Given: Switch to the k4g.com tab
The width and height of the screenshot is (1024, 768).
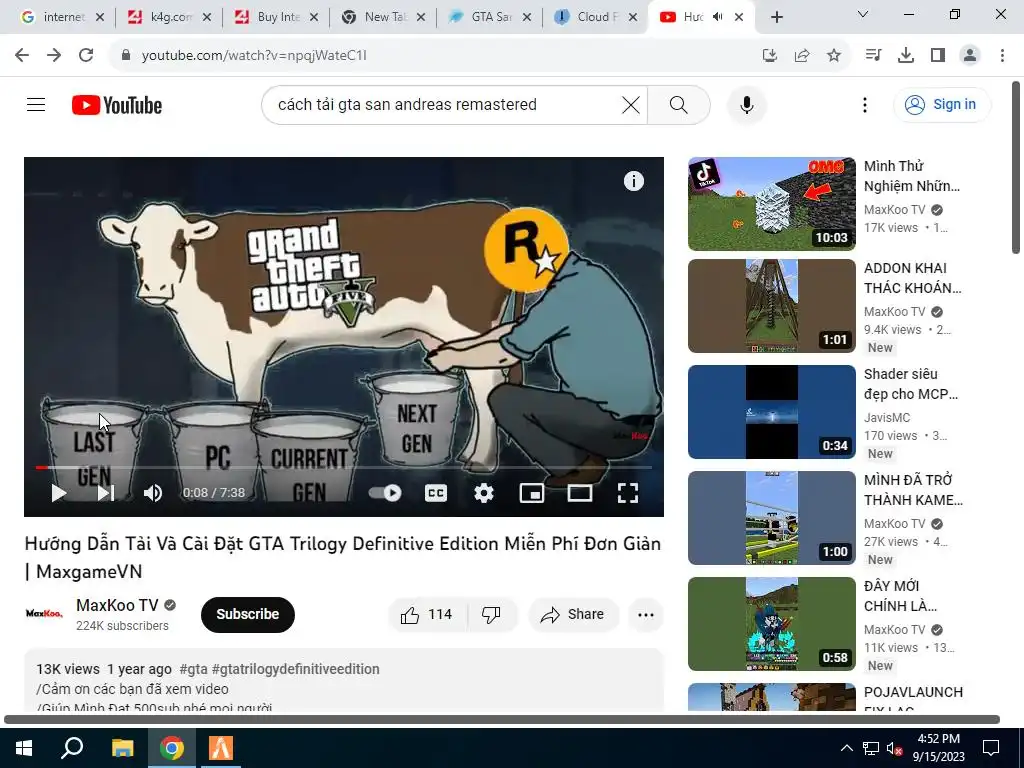Looking at the screenshot, I should click(170, 17).
